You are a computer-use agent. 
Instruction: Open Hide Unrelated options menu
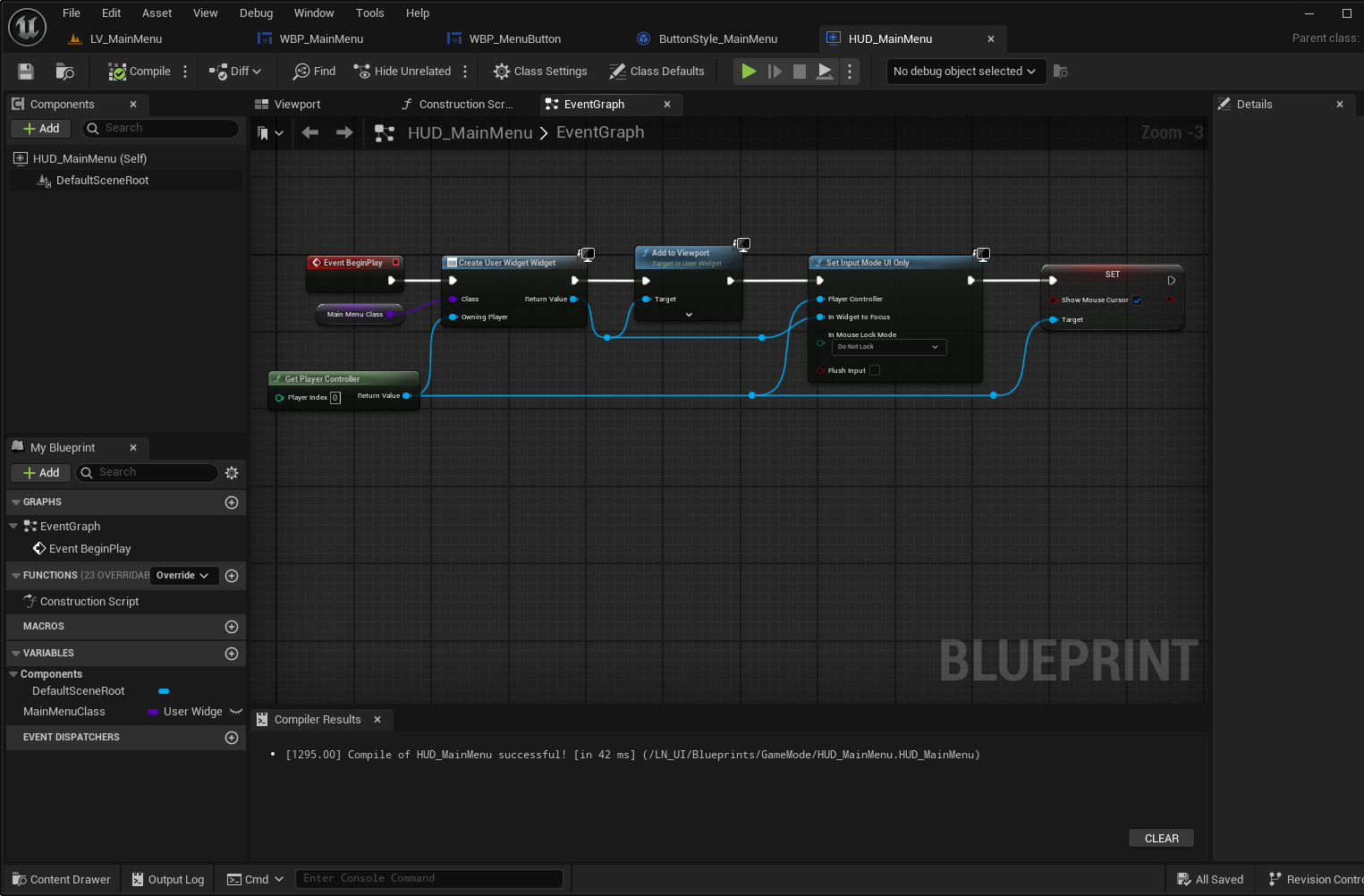coord(464,72)
